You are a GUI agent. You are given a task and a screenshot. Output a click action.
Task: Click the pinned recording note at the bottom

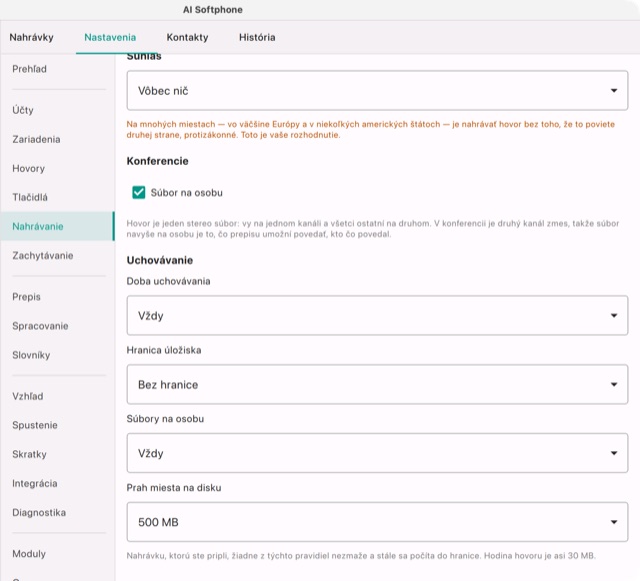tap(361, 556)
